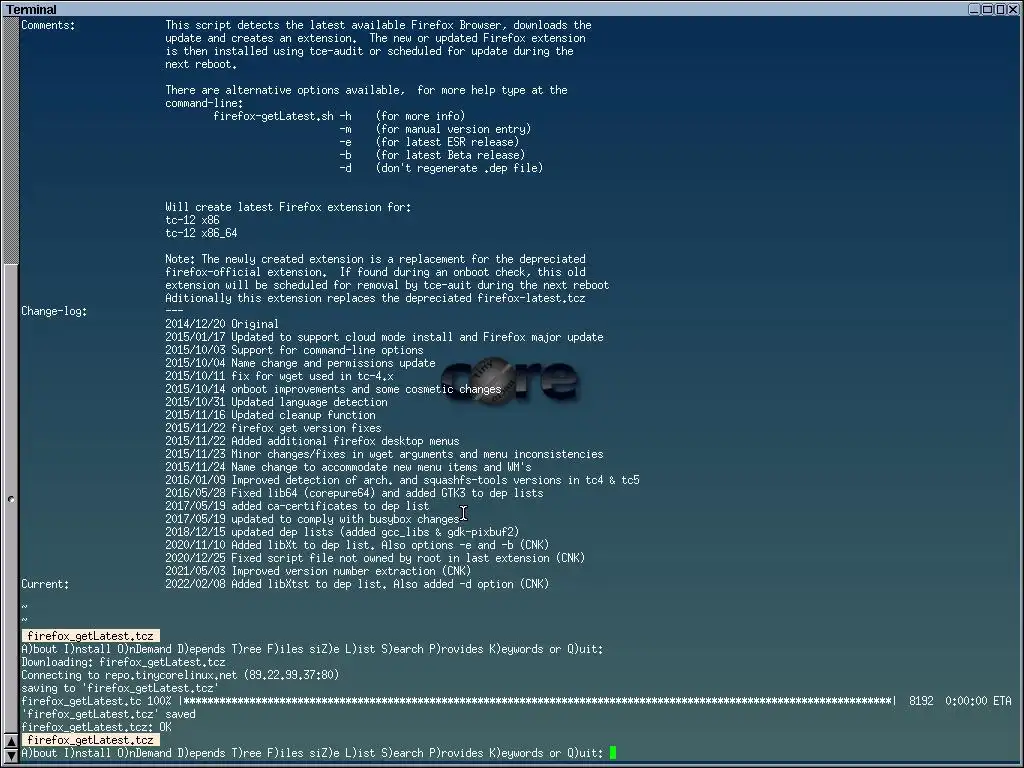
Task: Click the 2020/11/10 Added libXt entry
Action: point(357,545)
